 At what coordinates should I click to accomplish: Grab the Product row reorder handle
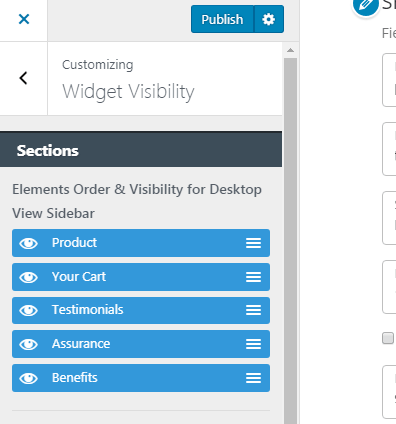[253, 243]
